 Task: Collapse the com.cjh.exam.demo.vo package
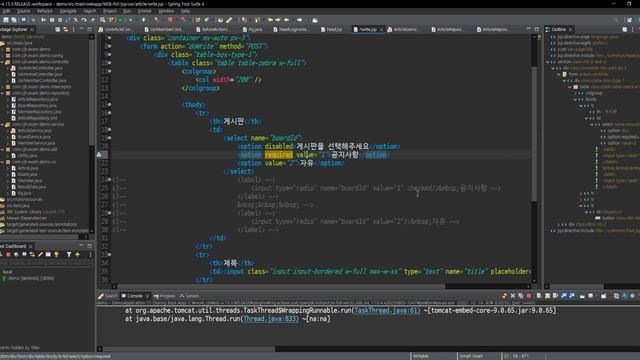coord(2,162)
